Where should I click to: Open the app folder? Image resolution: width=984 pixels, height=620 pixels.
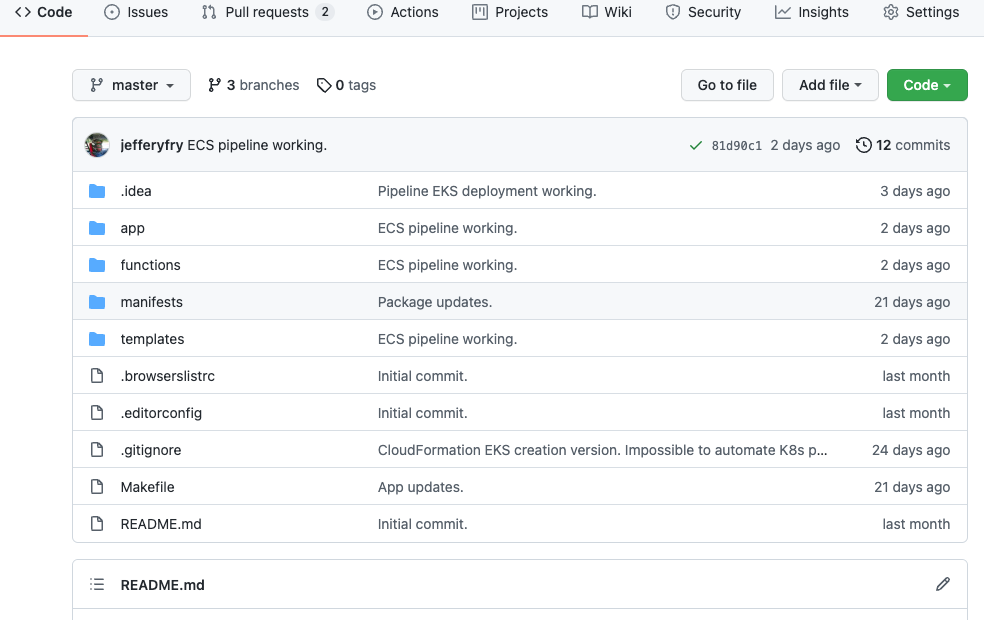132,228
